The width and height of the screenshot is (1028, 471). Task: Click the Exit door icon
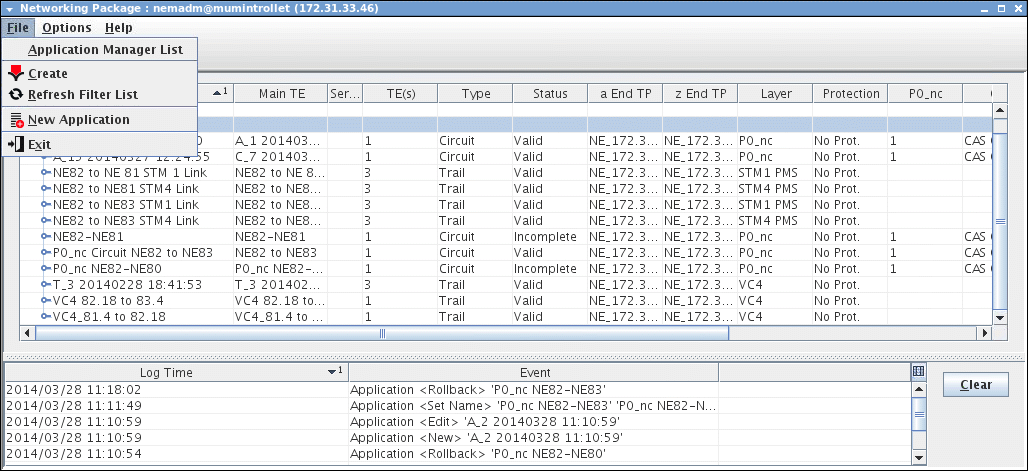point(15,145)
